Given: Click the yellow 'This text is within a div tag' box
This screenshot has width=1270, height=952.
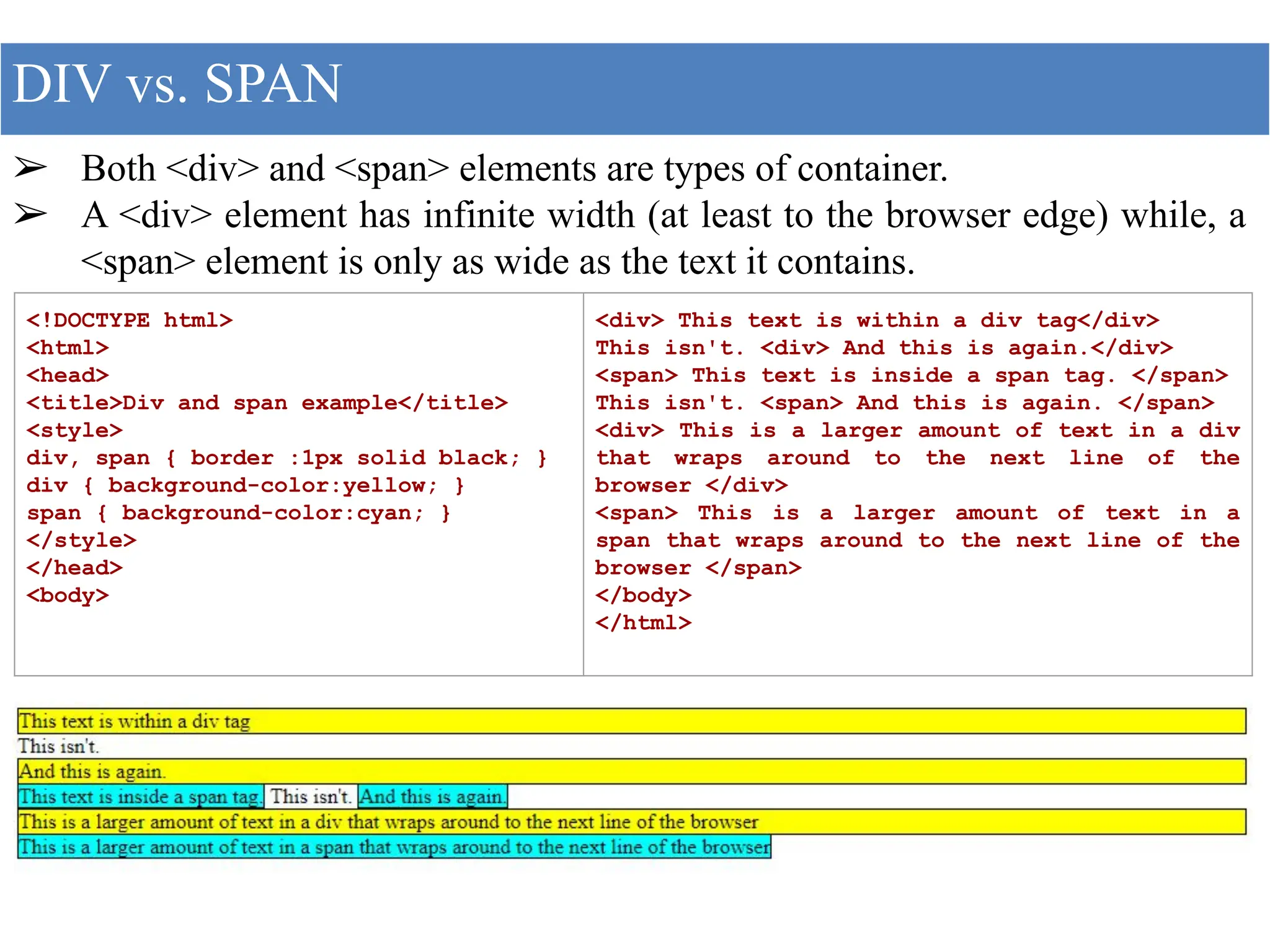Looking at the screenshot, I should pos(632,721).
